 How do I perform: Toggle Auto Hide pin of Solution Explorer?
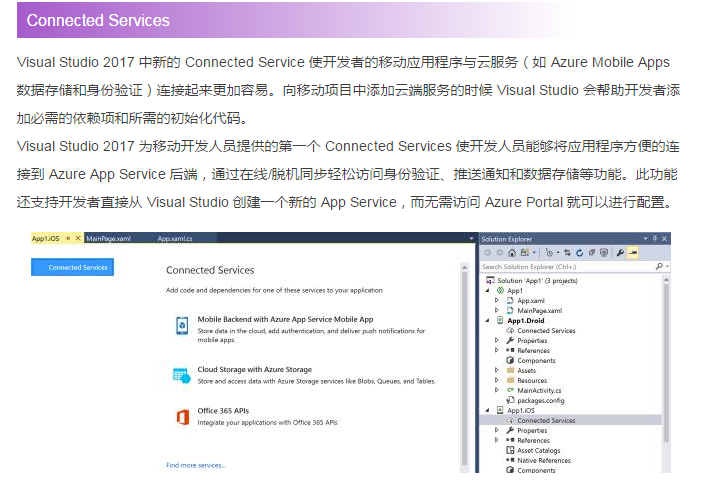[655, 238]
